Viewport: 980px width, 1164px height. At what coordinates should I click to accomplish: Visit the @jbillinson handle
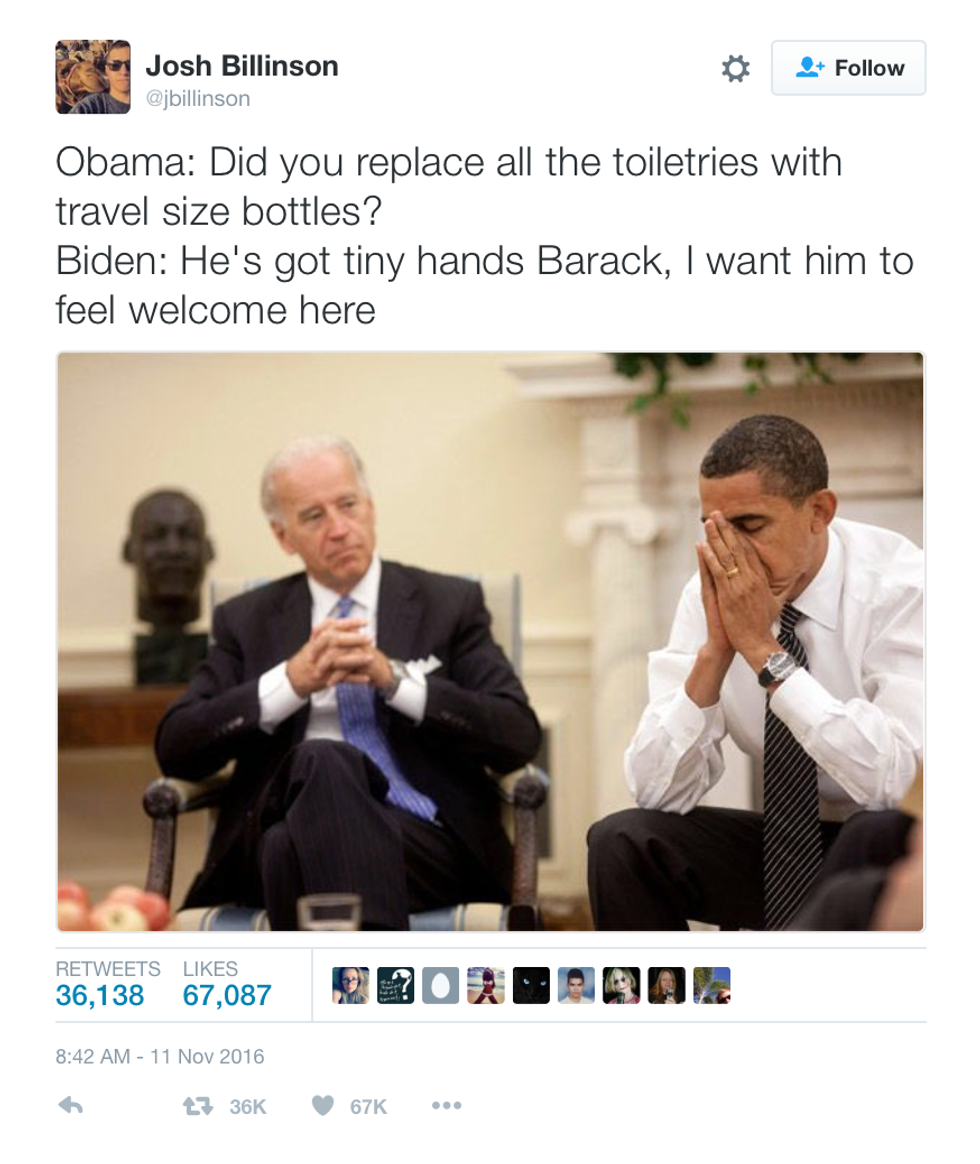pos(198,98)
